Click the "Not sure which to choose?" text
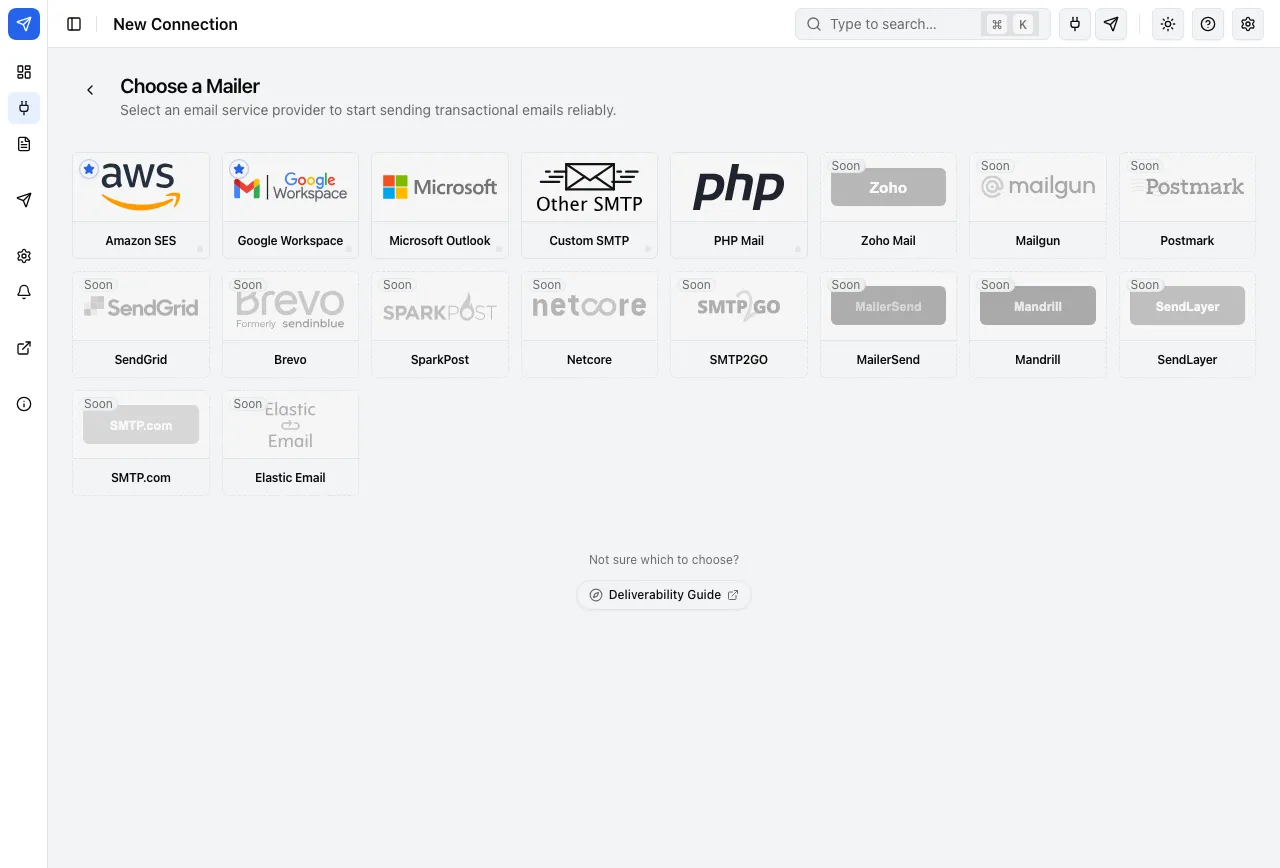Screen dimensions: 1280x868 click(664, 560)
